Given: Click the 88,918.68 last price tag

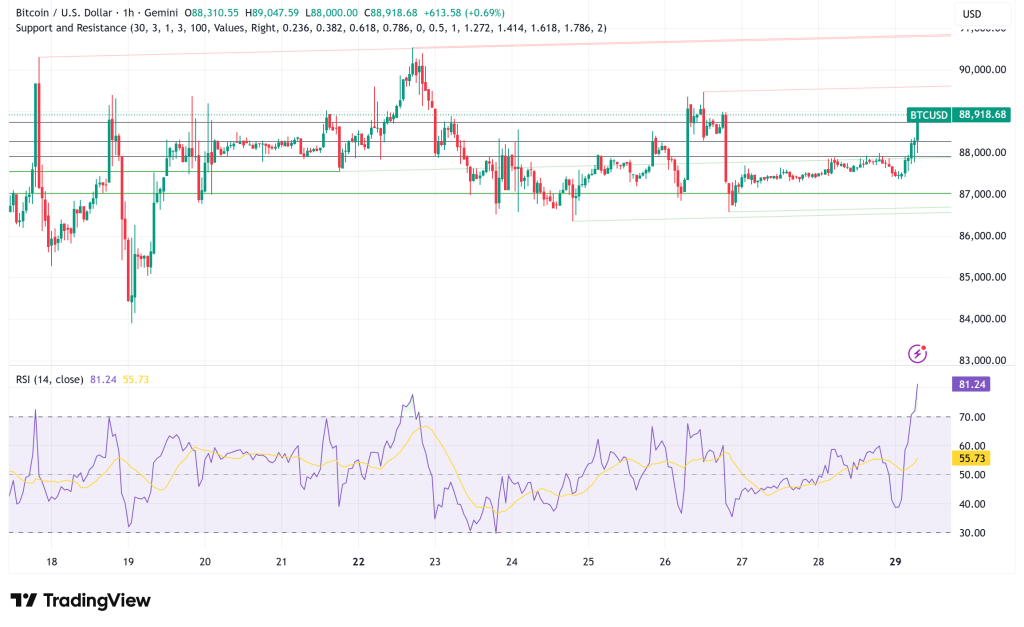Looking at the screenshot, I should [x=980, y=116].
